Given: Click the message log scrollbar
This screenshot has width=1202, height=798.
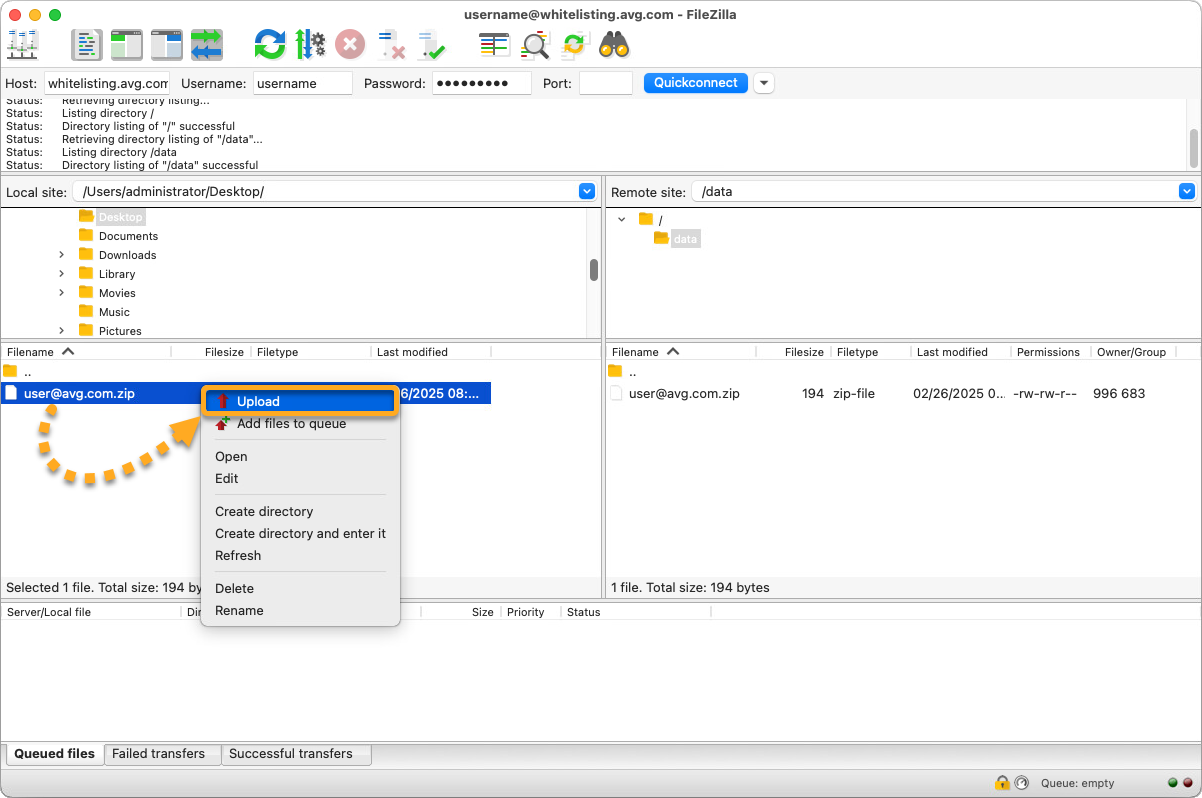Looking at the screenshot, I should tap(1193, 148).
